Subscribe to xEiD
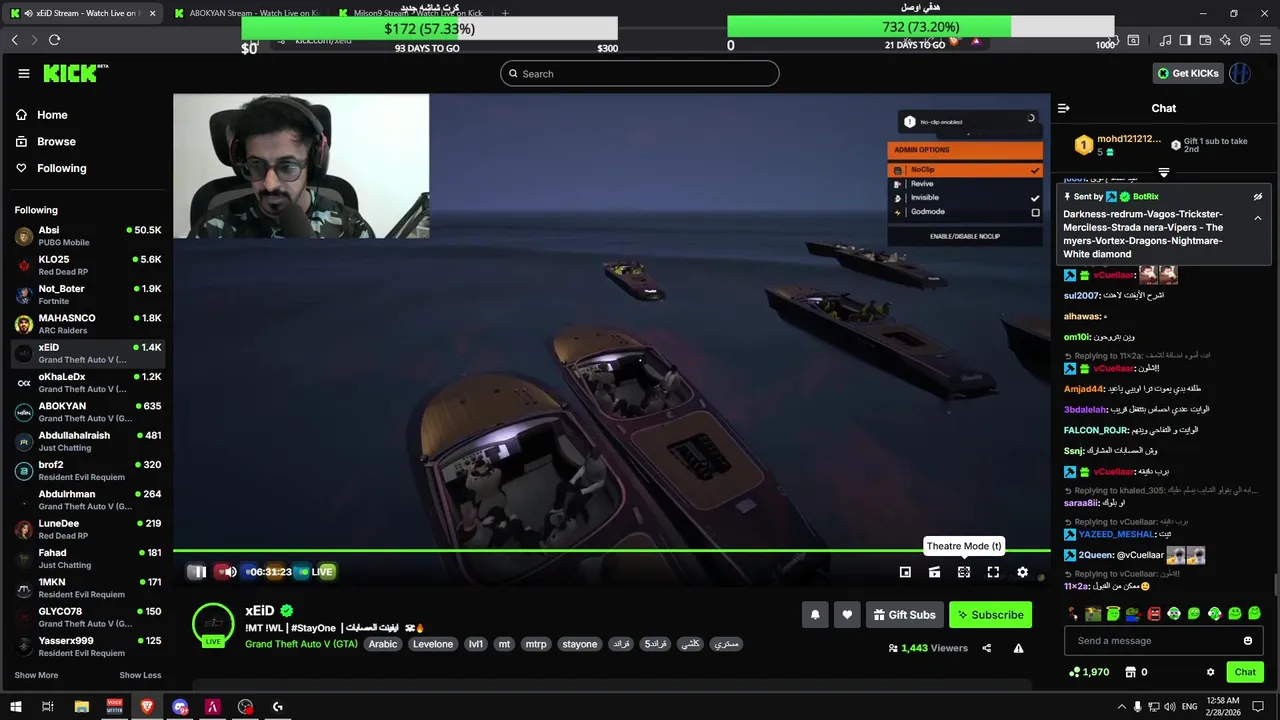 point(990,615)
